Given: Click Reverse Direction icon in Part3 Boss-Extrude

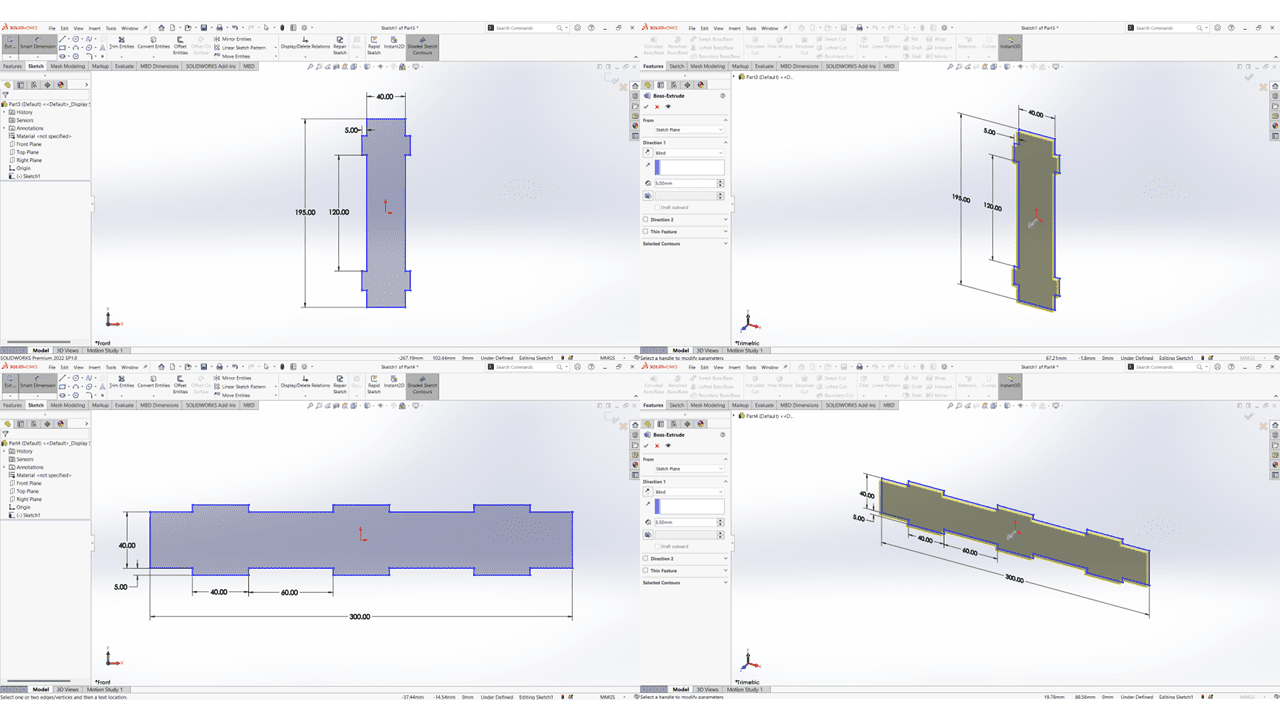Looking at the screenshot, I should coord(647,153).
